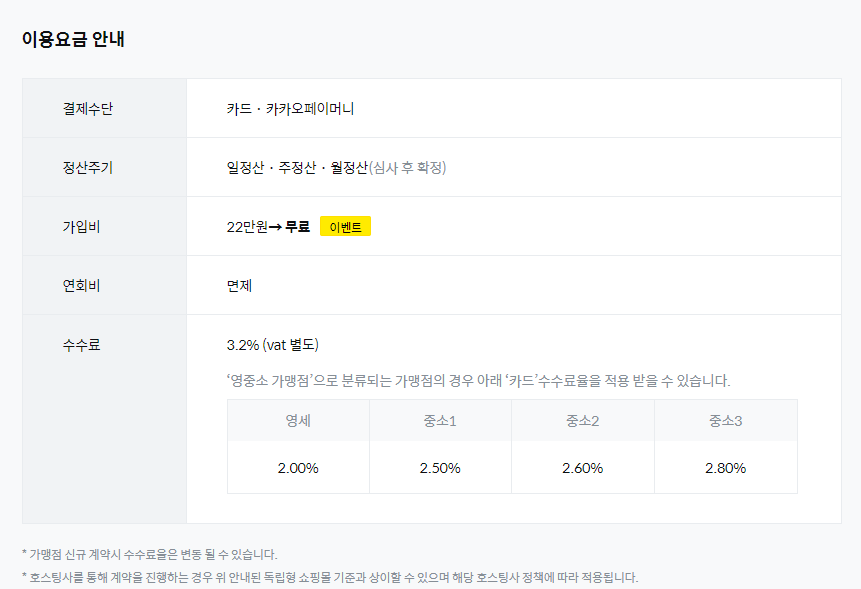Select the 중소1 column header
The height and width of the screenshot is (589, 861).
click(440, 421)
